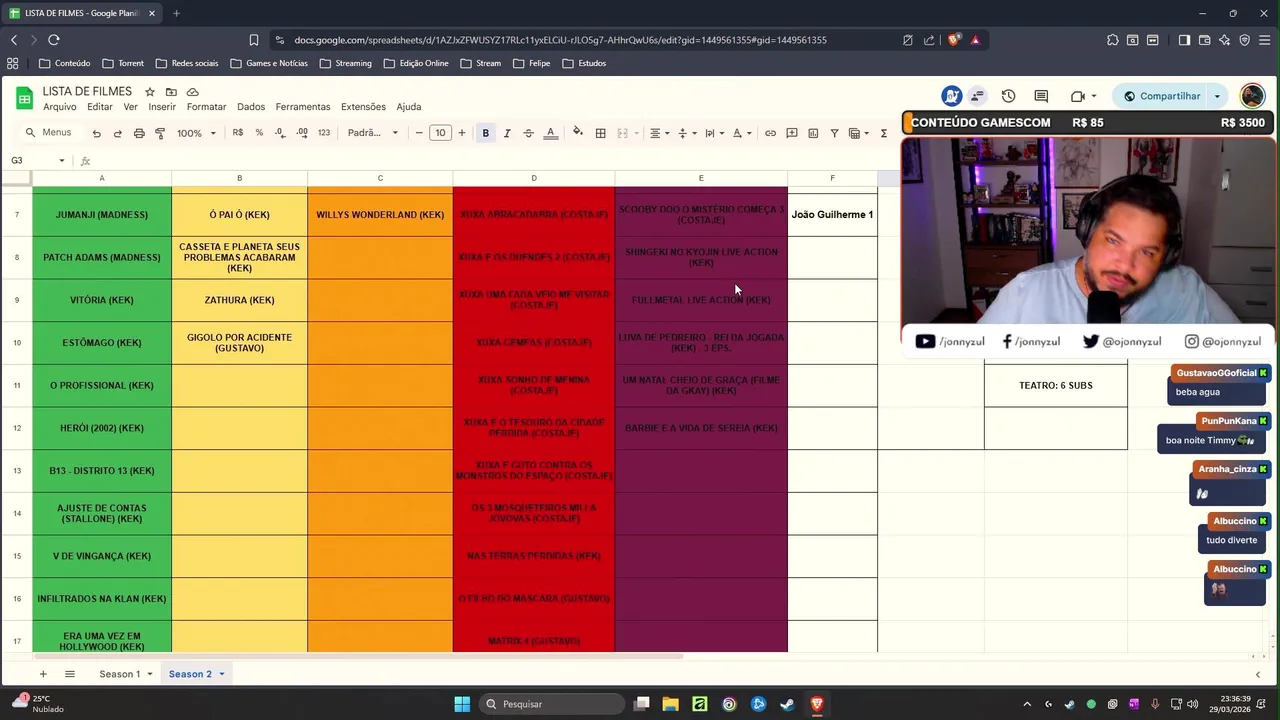Print the spreadsheet with the printer icon
This screenshot has height=720, width=1280.
139,133
